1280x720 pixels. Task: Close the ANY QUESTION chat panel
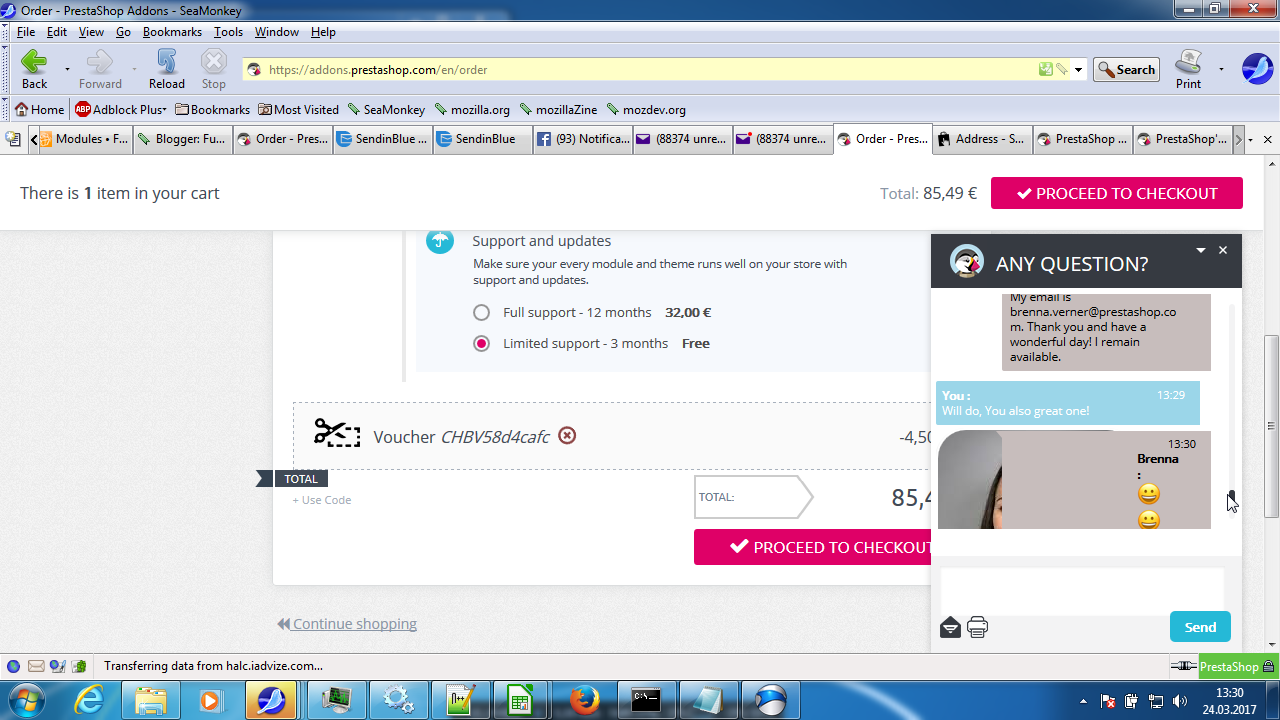click(1222, 250)
